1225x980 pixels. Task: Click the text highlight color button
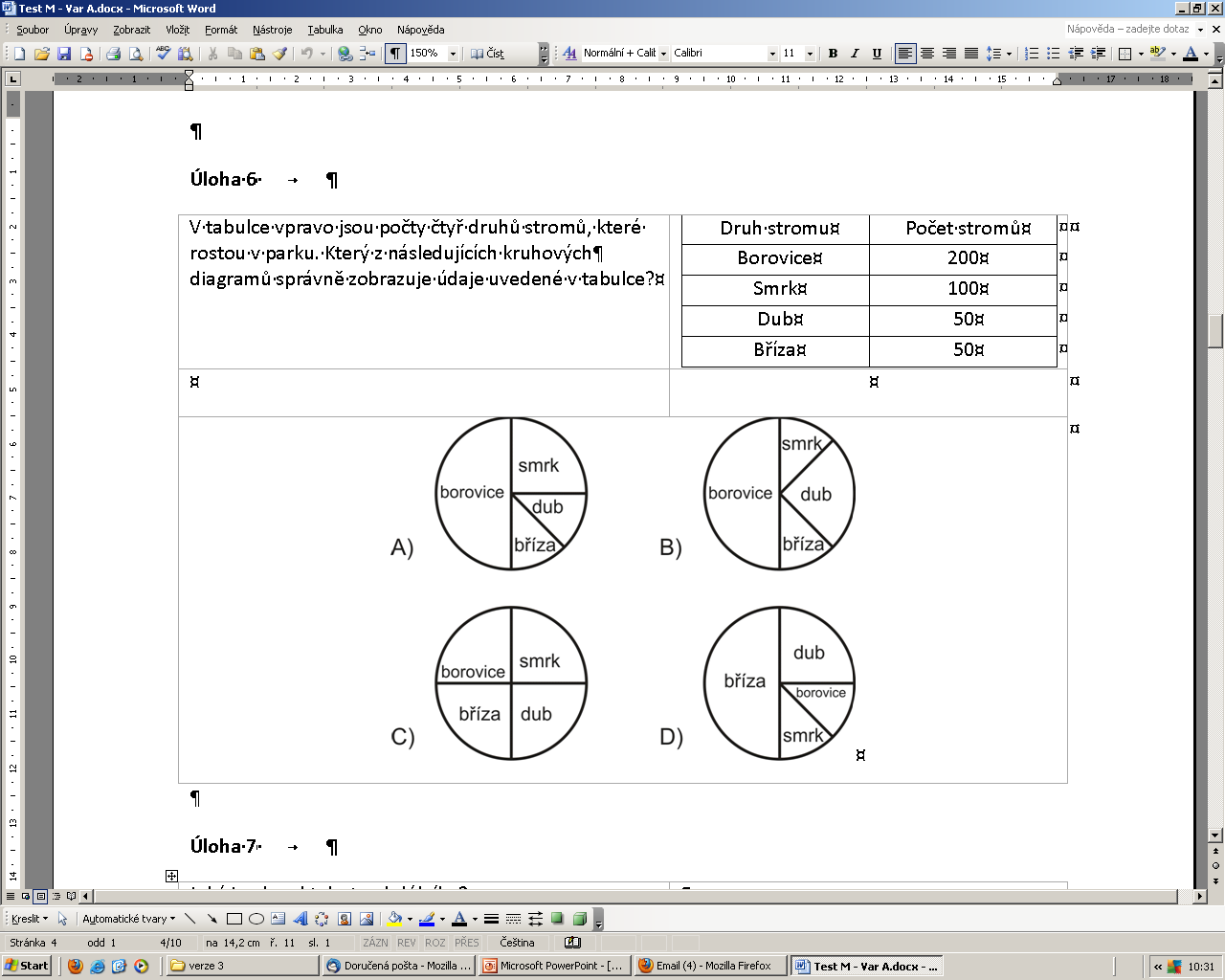[x=1158, y=54]
